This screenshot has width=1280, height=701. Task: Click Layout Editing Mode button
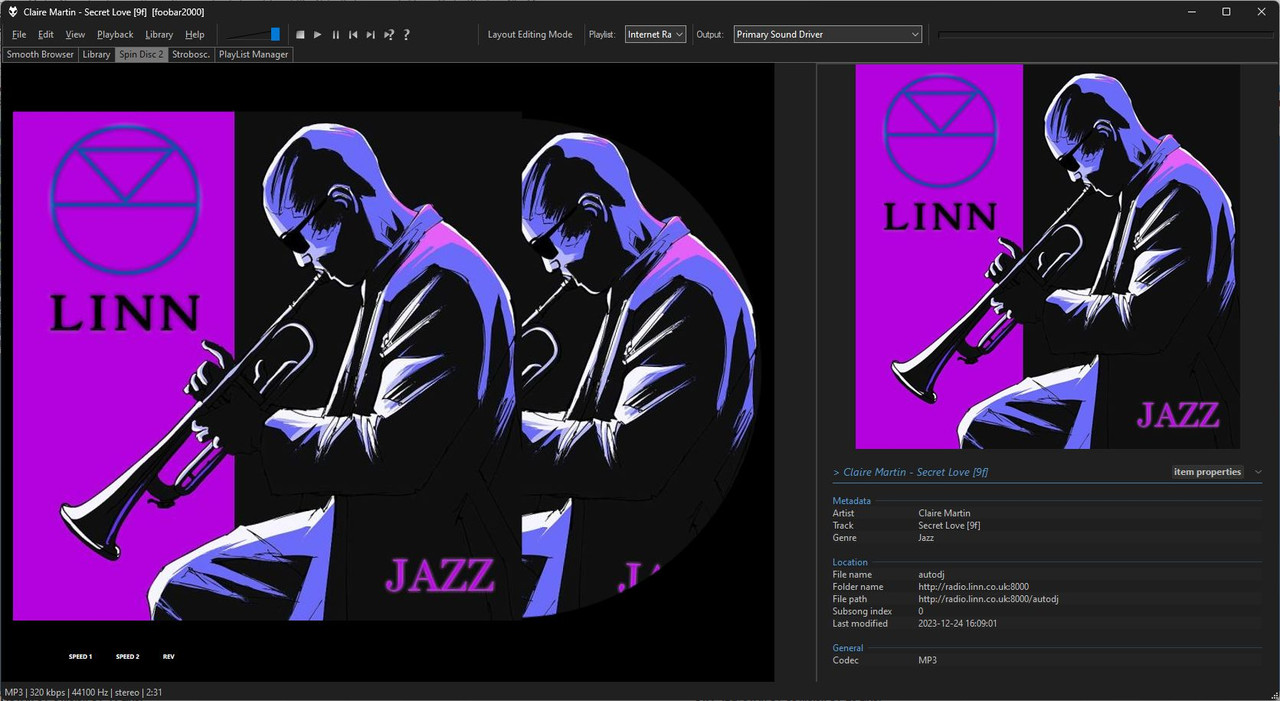click(530, 34)
